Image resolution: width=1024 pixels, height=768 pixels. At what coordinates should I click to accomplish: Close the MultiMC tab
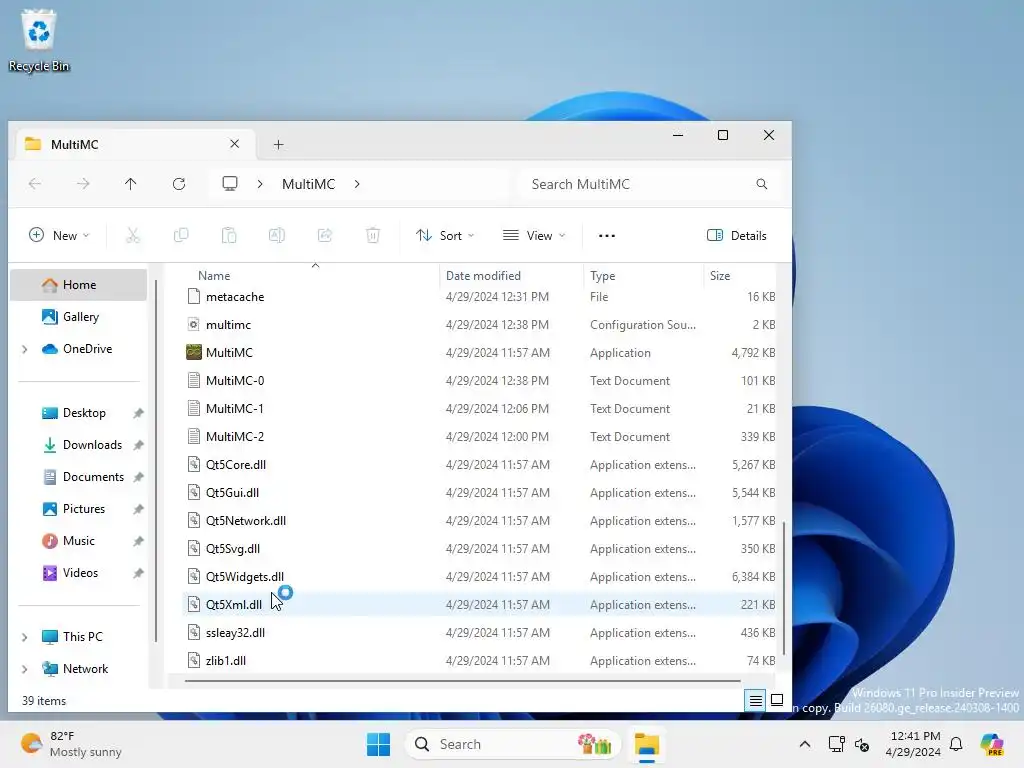point(234,144)
